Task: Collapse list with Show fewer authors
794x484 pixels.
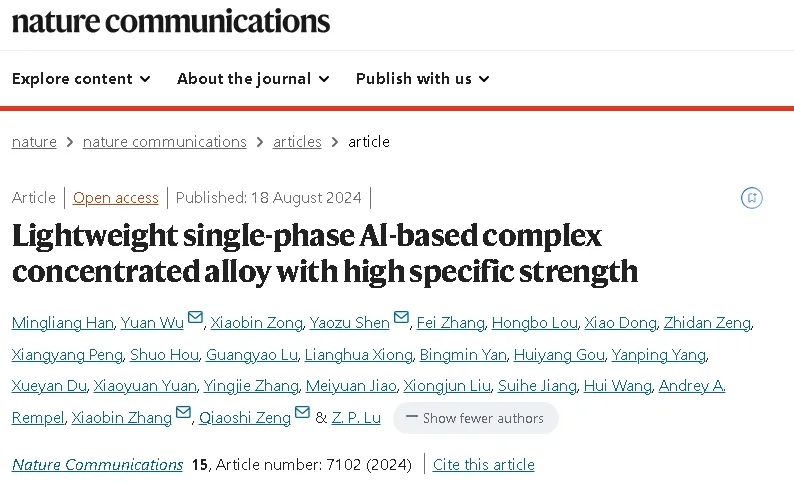Action: point(475,418)
